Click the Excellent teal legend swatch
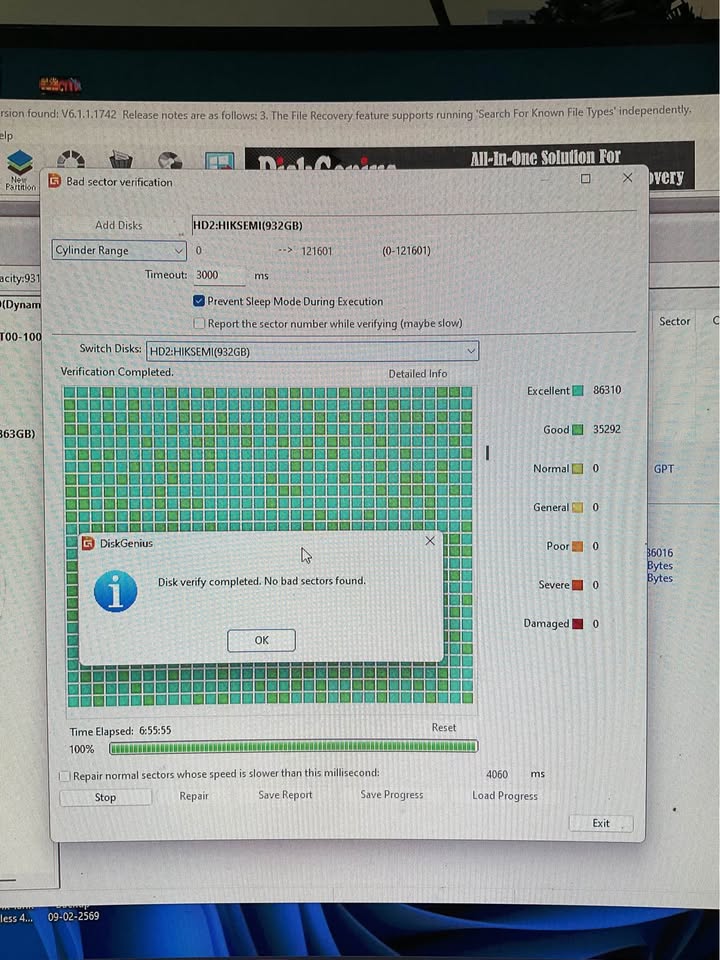The height and width of the screenshot is (960, 720). pos(578,391)
